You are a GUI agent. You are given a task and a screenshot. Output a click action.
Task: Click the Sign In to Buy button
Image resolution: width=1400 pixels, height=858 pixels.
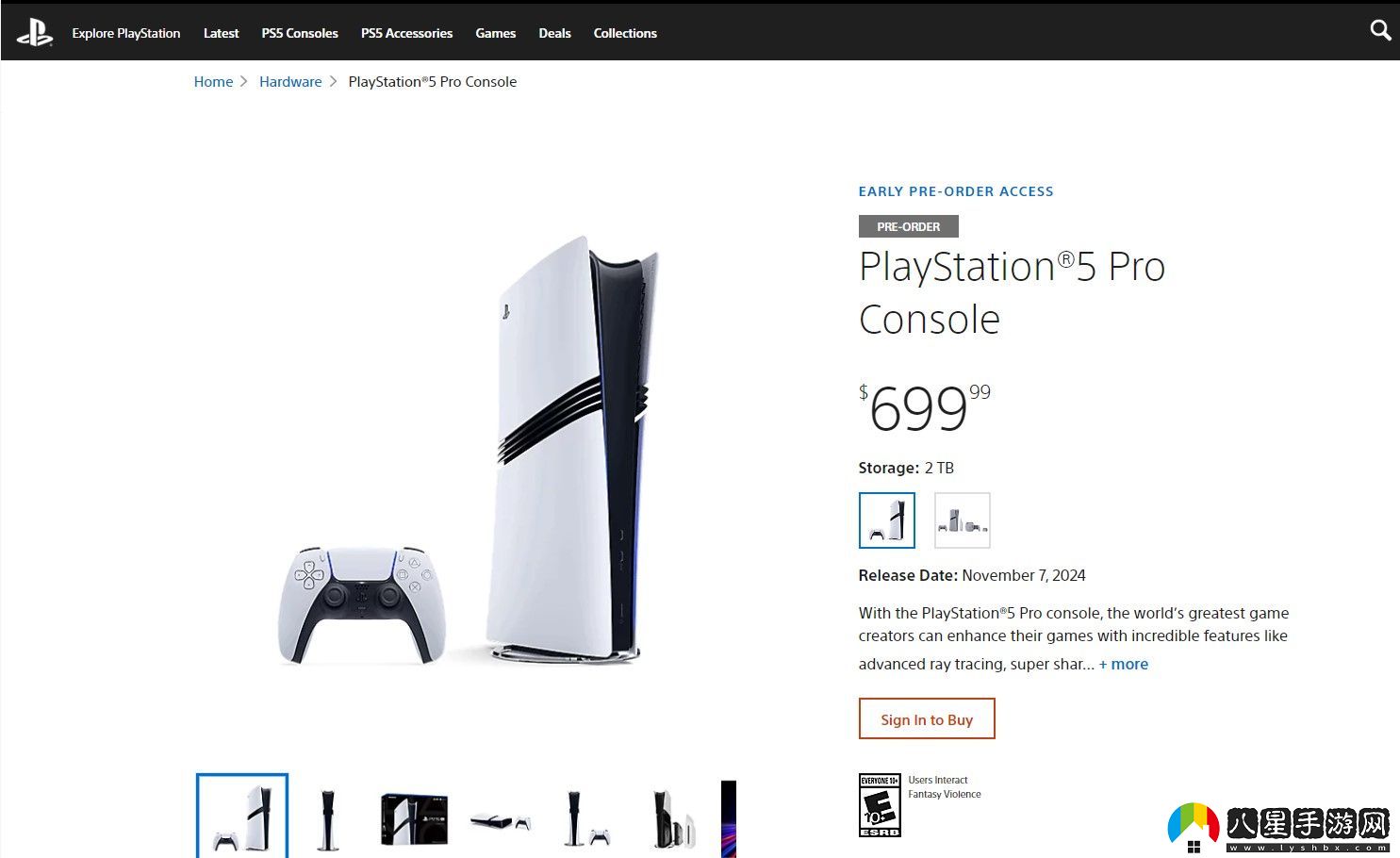pos(927,719)
